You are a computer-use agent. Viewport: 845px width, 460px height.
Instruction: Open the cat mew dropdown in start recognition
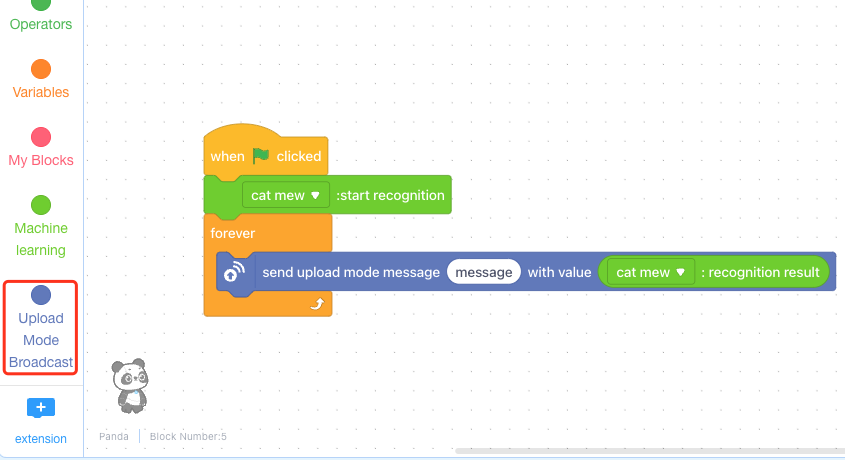click(x=286, y=195)
